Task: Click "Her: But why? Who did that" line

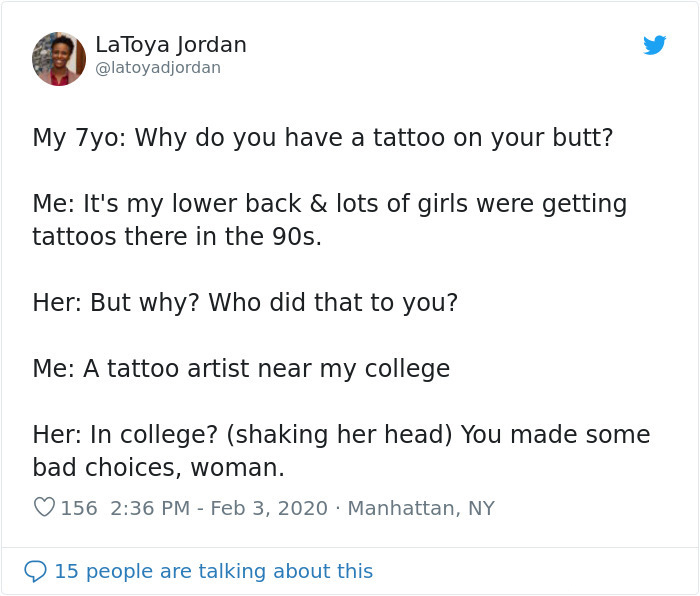Action: click(245, 303)
